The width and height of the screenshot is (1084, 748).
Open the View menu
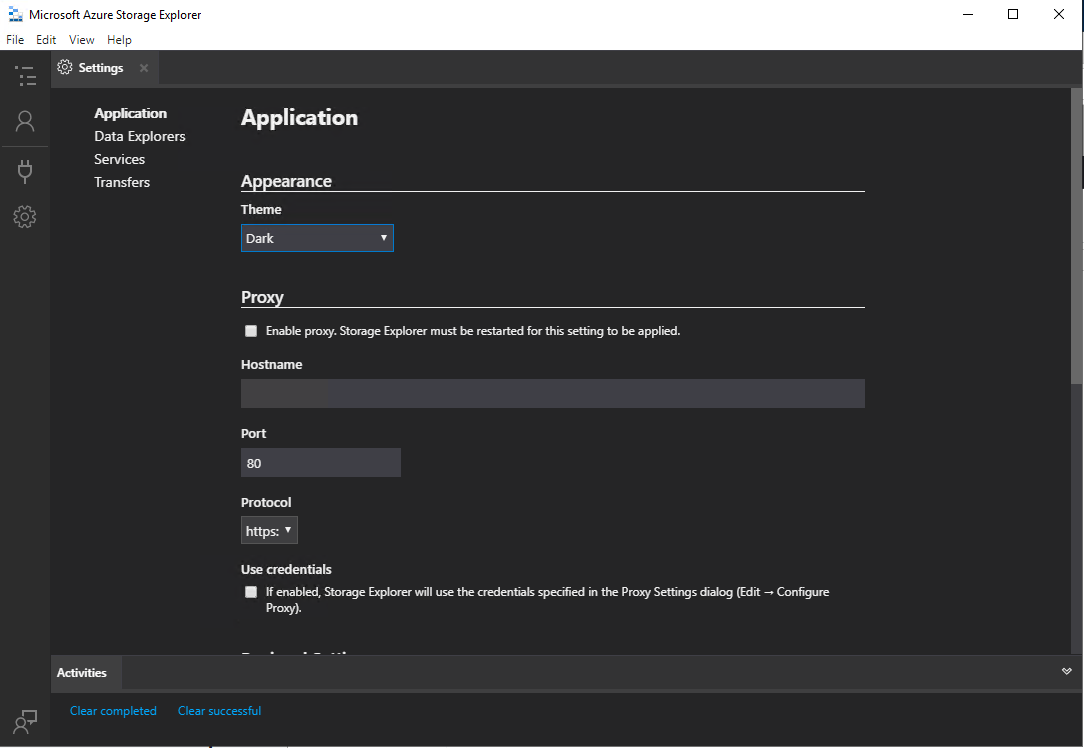(82, 39)
